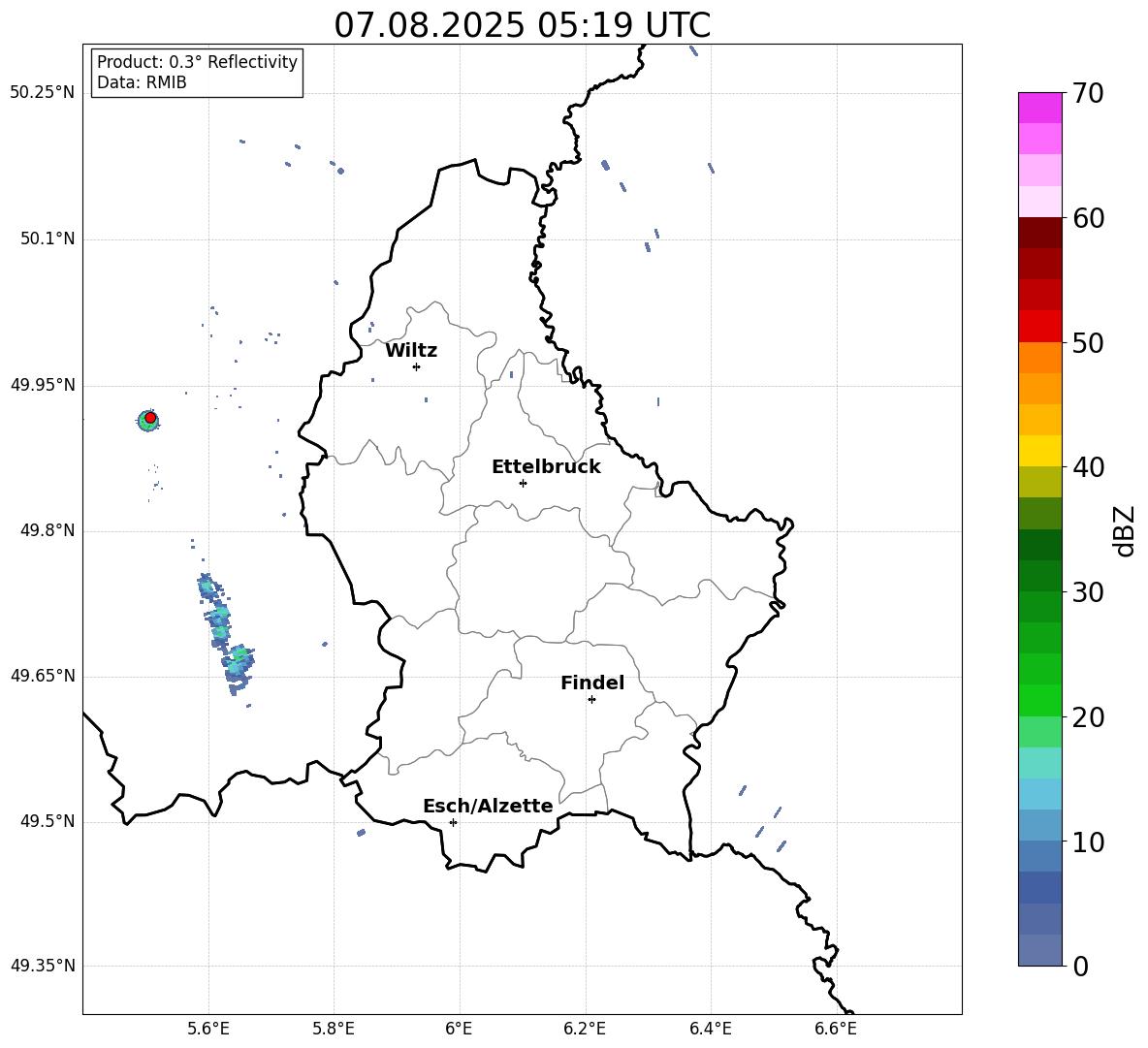Click the colorbar value 0
This screenshot has width=1148, height=1048.
[1081, 966]
